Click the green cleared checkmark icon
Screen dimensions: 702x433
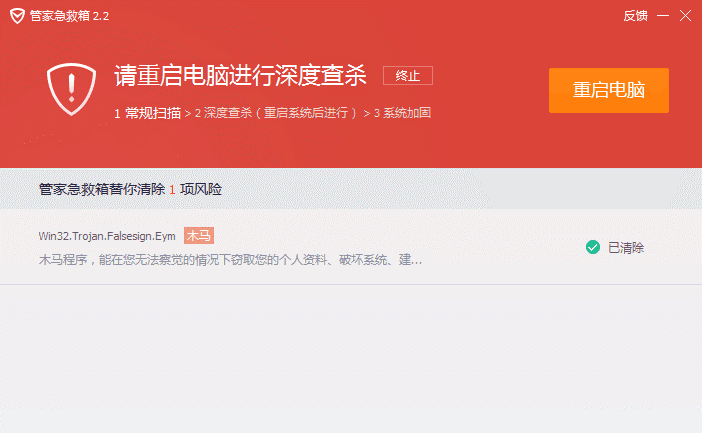click(x=593, y=247)
